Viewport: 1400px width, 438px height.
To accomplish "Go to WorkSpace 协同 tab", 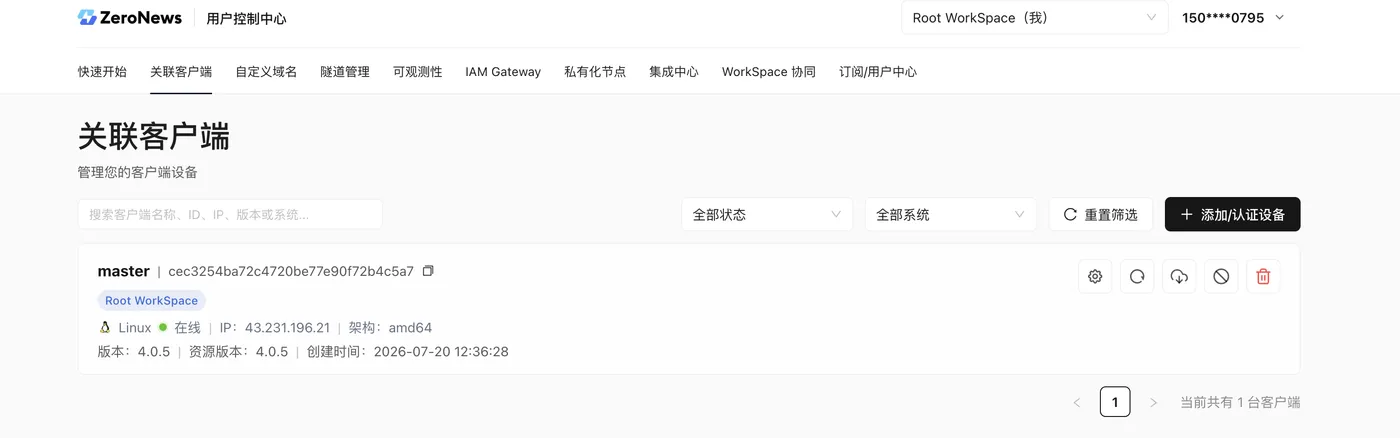I will click(769, 72).
